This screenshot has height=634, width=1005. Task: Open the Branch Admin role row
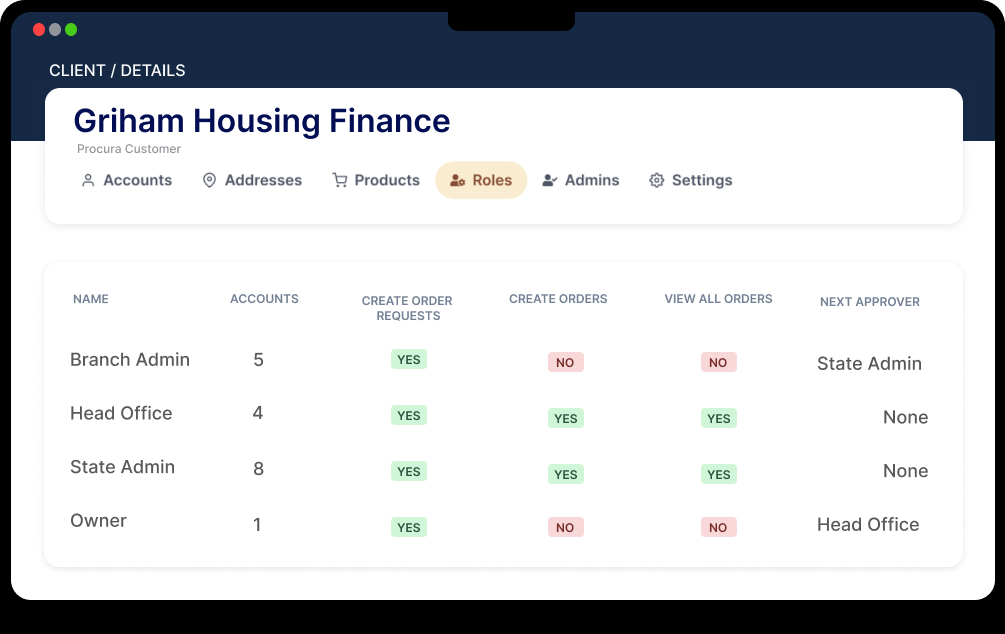coord(130,360)
